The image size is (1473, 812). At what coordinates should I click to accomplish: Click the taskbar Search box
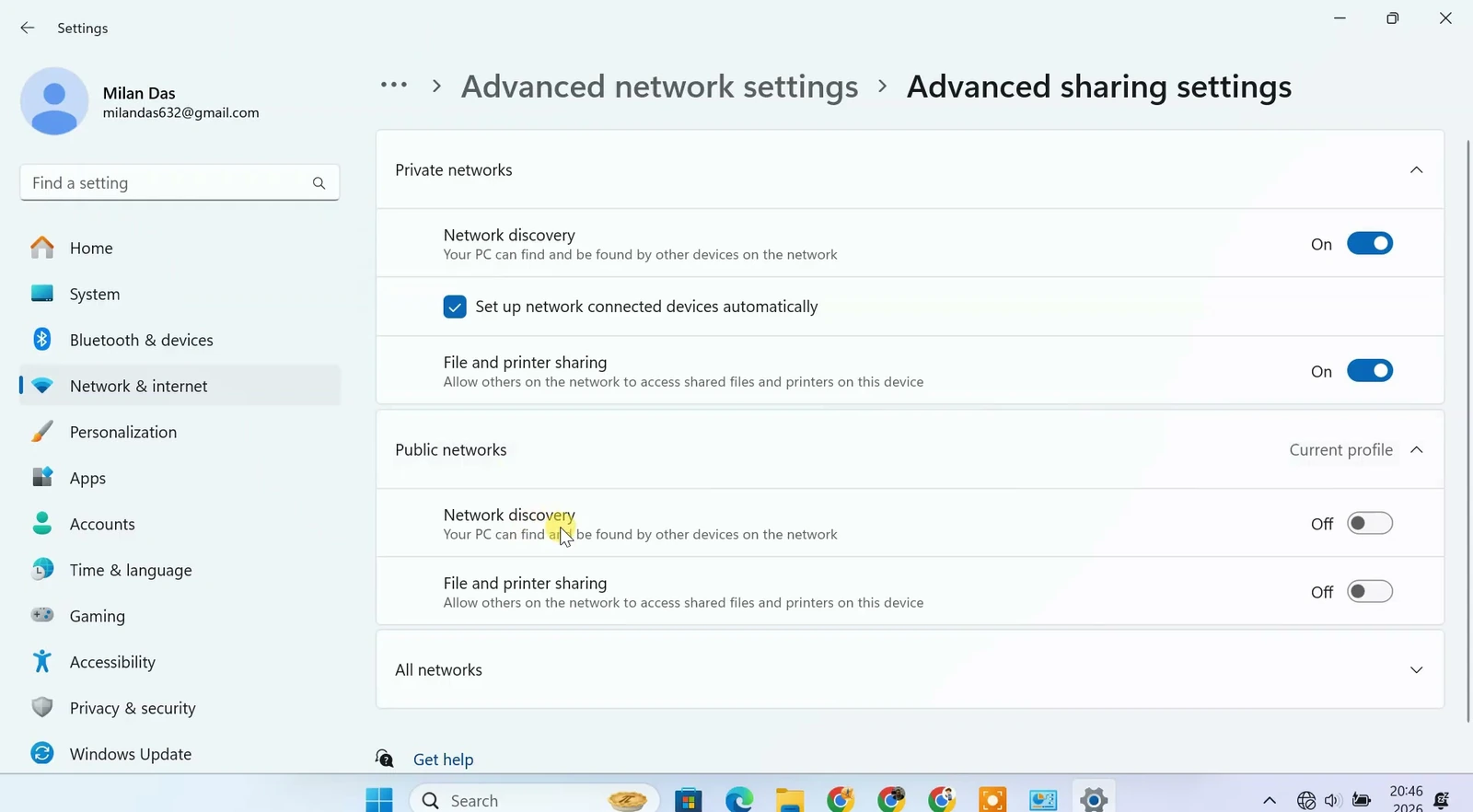pyautogui.click(x=535, y=800)
